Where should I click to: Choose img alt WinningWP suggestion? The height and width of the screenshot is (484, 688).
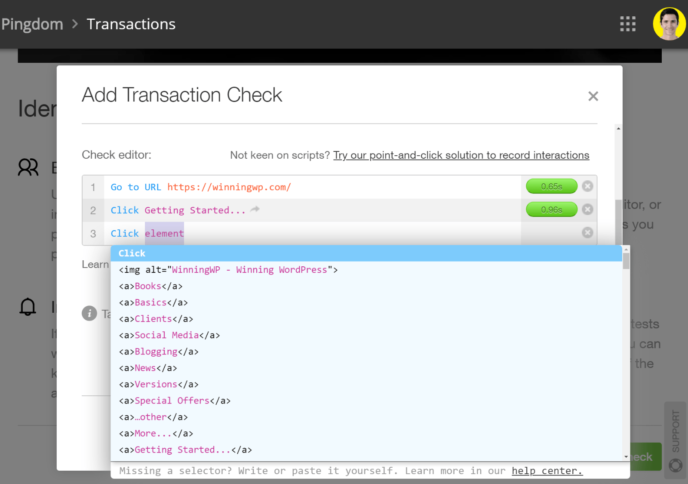click(366, 270)
